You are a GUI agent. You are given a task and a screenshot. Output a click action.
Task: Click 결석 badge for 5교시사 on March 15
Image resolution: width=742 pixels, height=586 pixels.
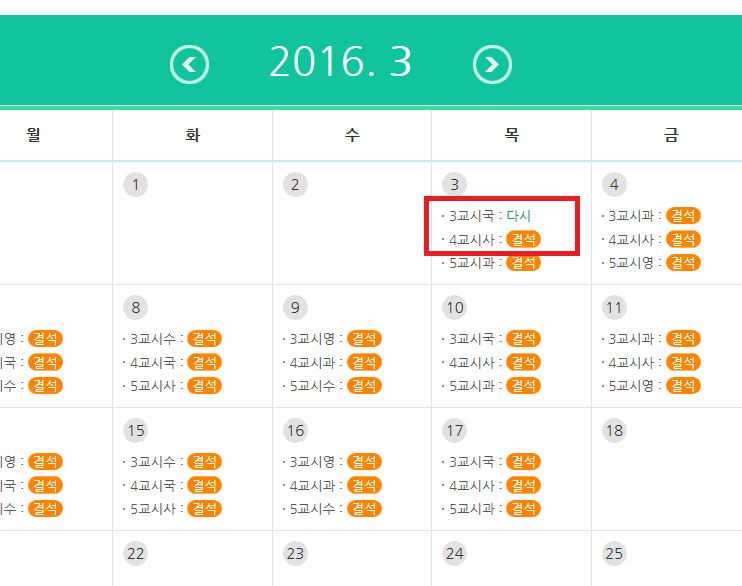204,508
